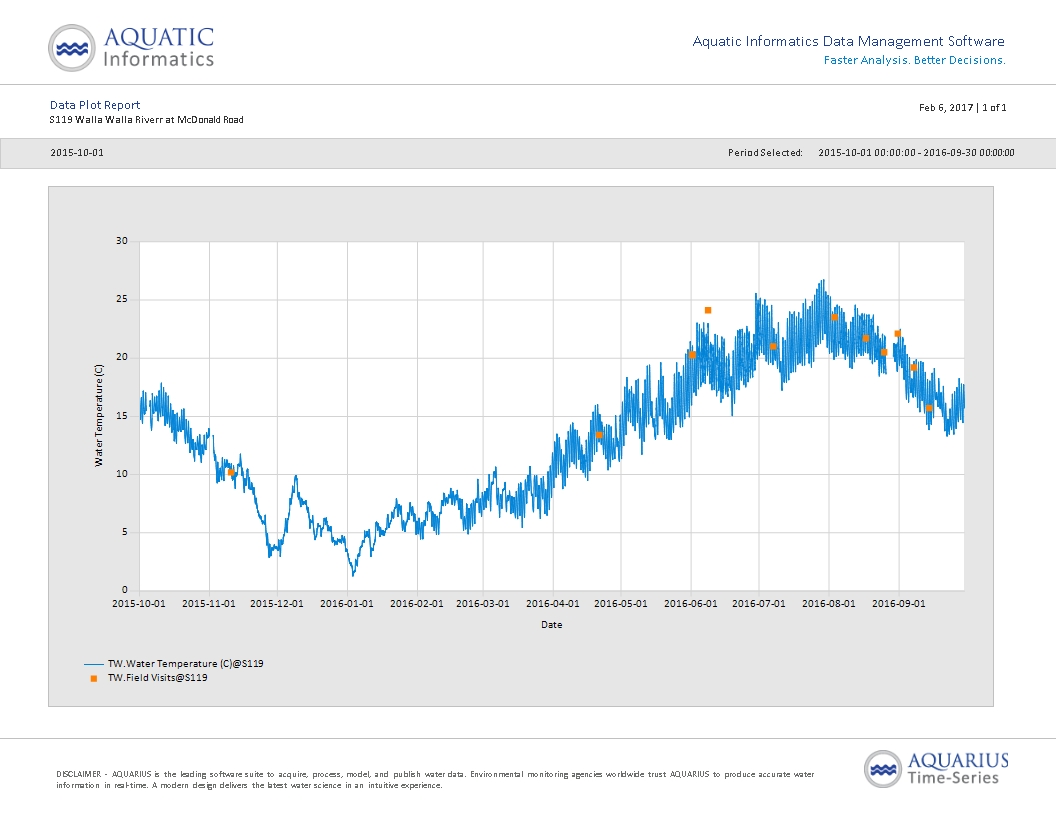Viewport: 1056px width, 816px height.
Task: Click x-axis label '2016-03-01'
Action: [x=483, y=604]
